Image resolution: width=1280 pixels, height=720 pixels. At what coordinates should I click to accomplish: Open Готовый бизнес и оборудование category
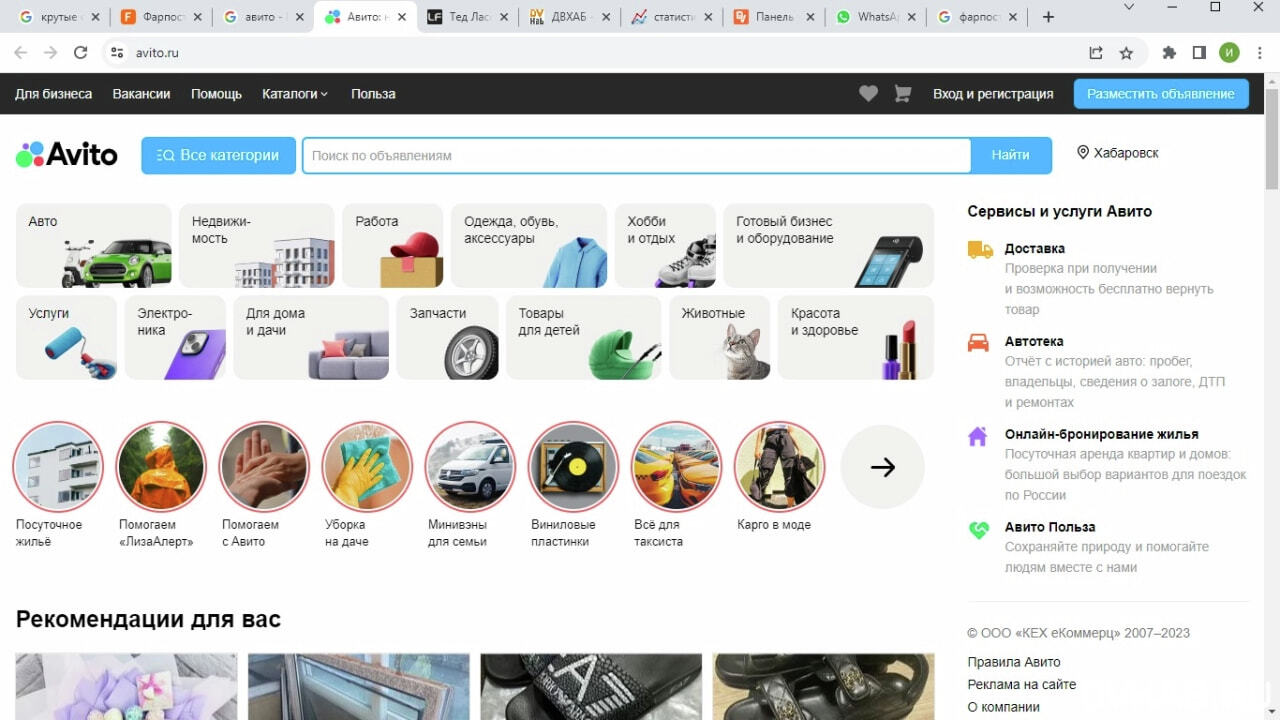coord(828,246)
